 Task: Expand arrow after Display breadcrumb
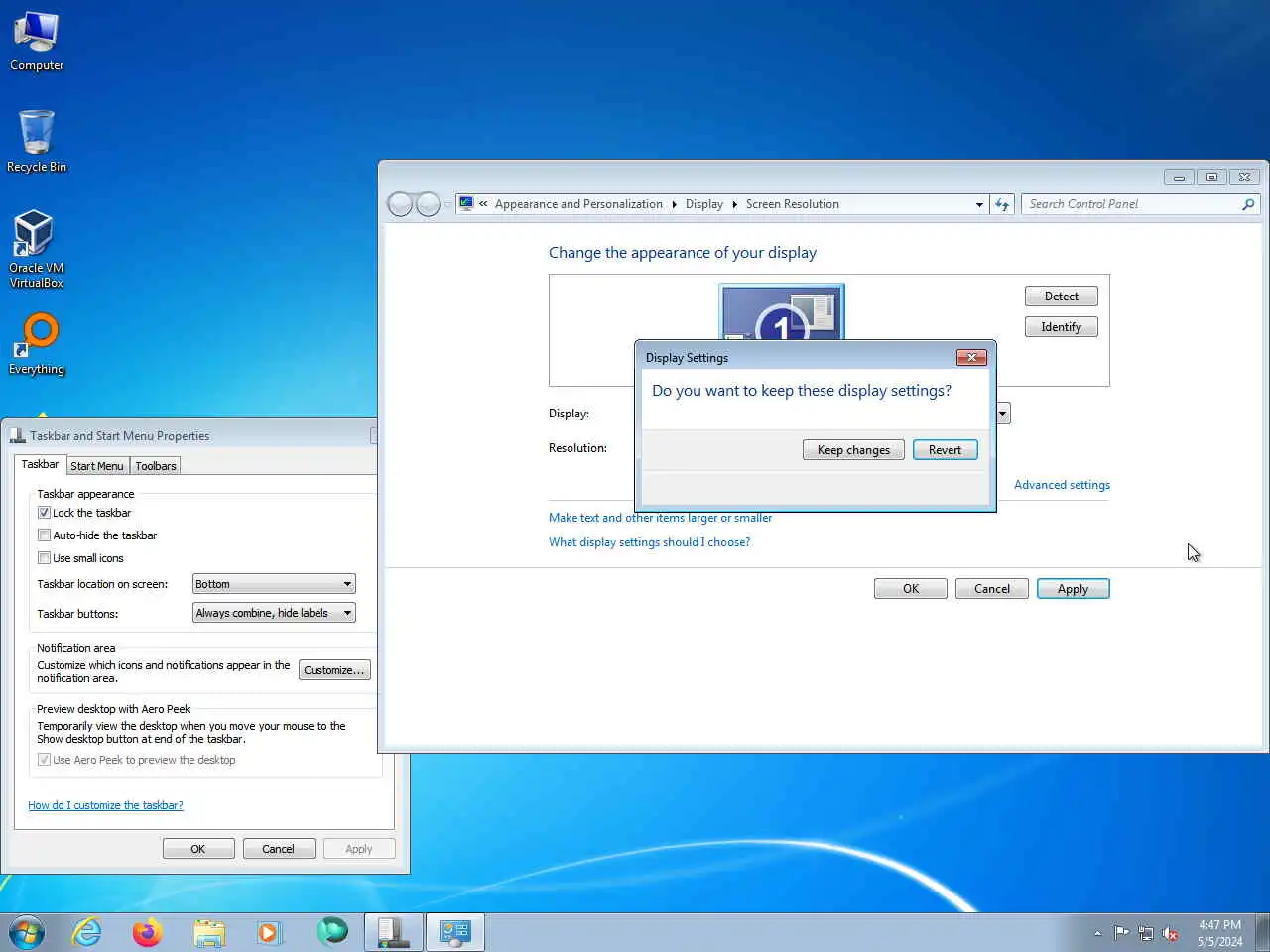coord(735,204)
